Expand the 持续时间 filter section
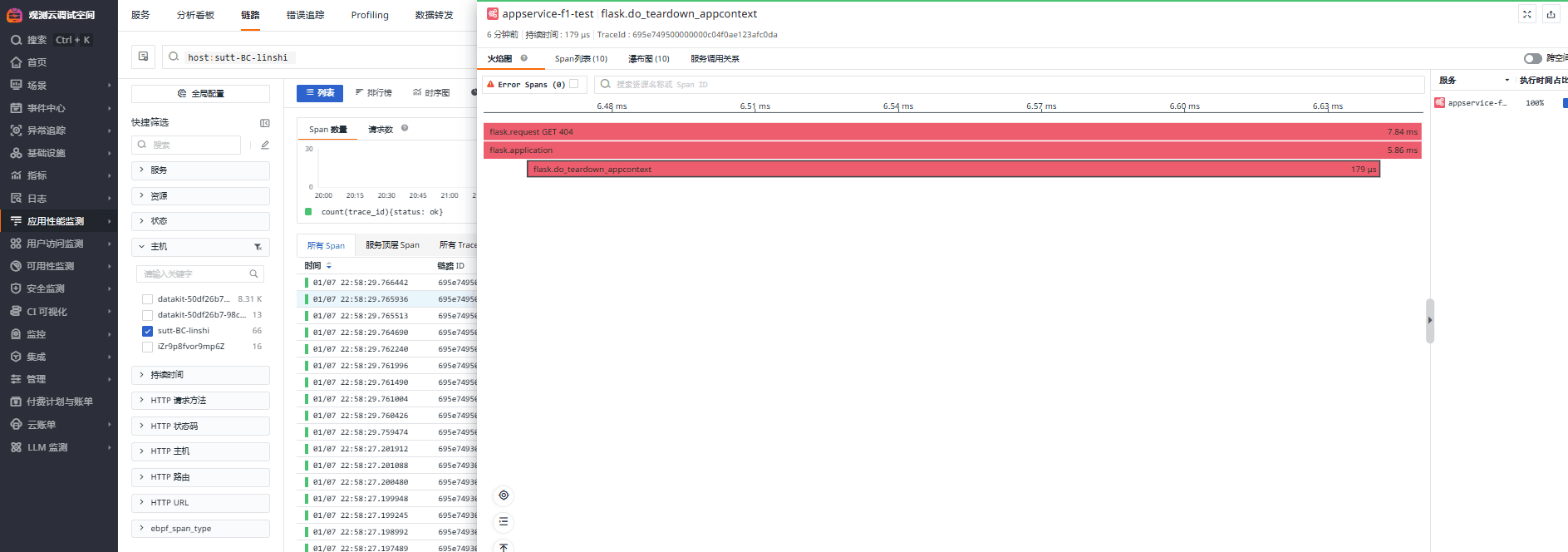The image size is (1568, 552). click(x=200, y=375)
